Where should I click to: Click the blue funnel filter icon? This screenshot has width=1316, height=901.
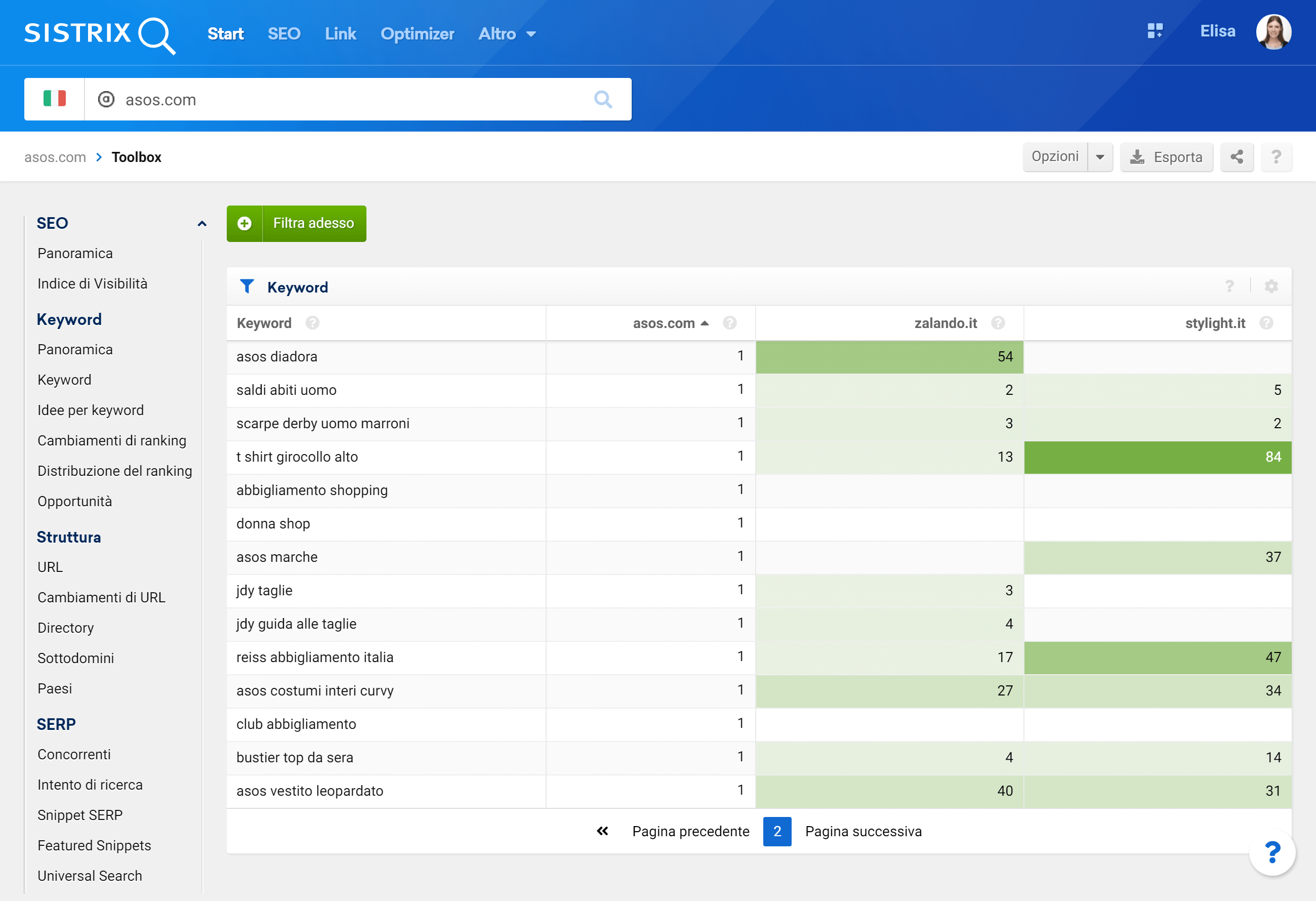point(247,286)
